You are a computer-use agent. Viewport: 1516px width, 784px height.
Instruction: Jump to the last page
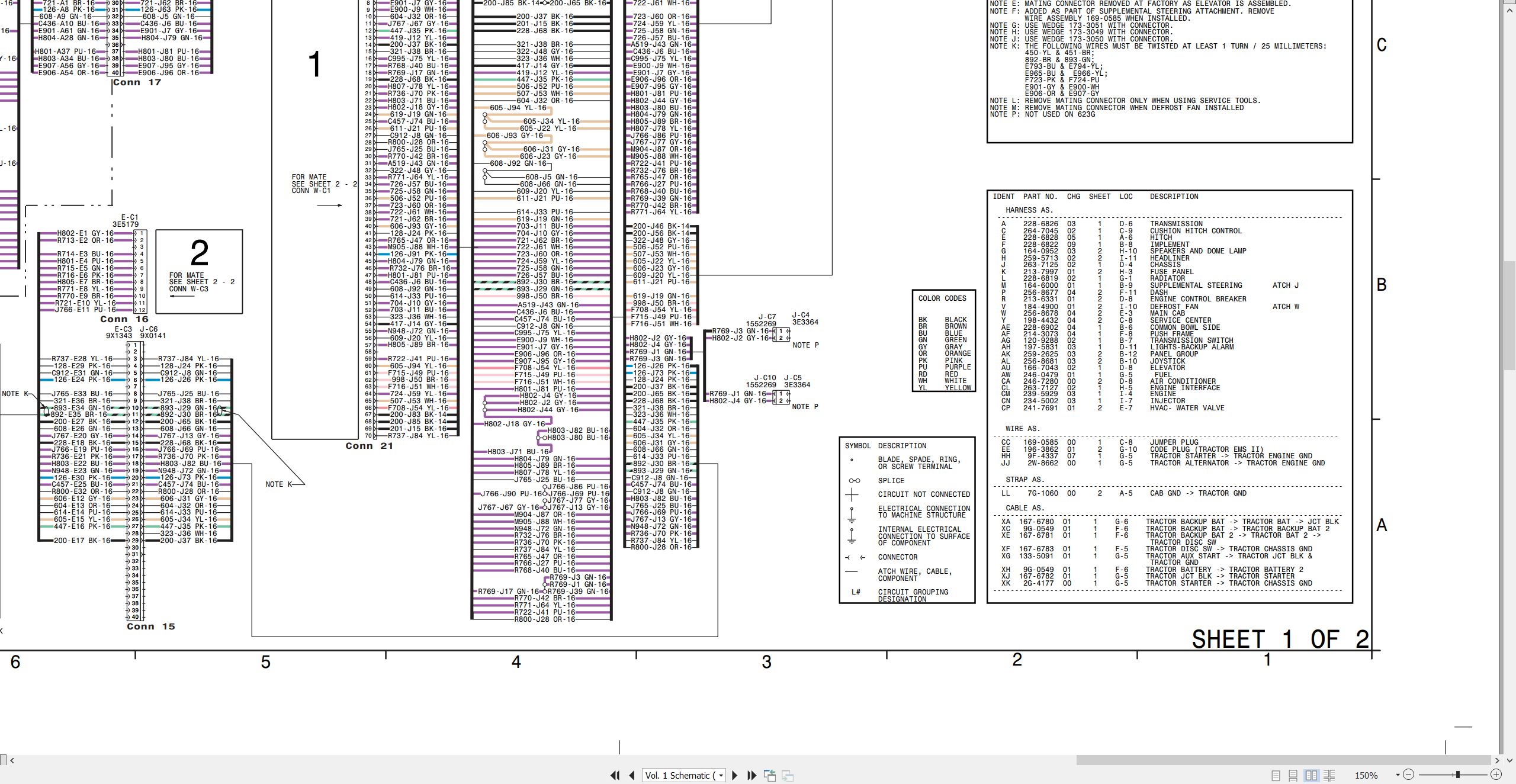(752, 775)
